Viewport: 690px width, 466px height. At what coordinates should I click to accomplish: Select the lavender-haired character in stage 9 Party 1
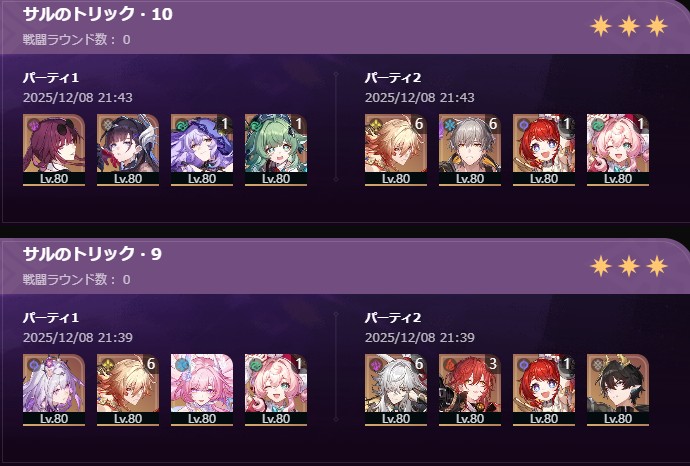(x=54, y=389)
